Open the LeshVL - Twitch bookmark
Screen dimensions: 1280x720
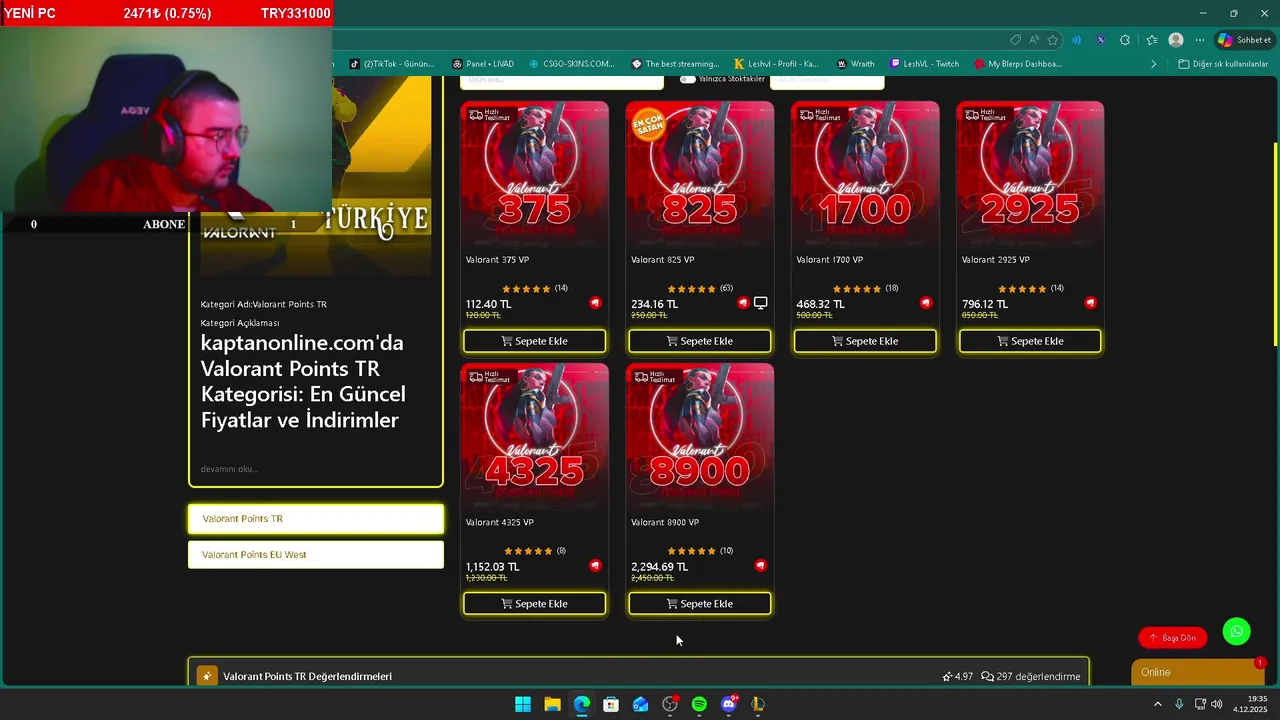(x=924, y=64)
